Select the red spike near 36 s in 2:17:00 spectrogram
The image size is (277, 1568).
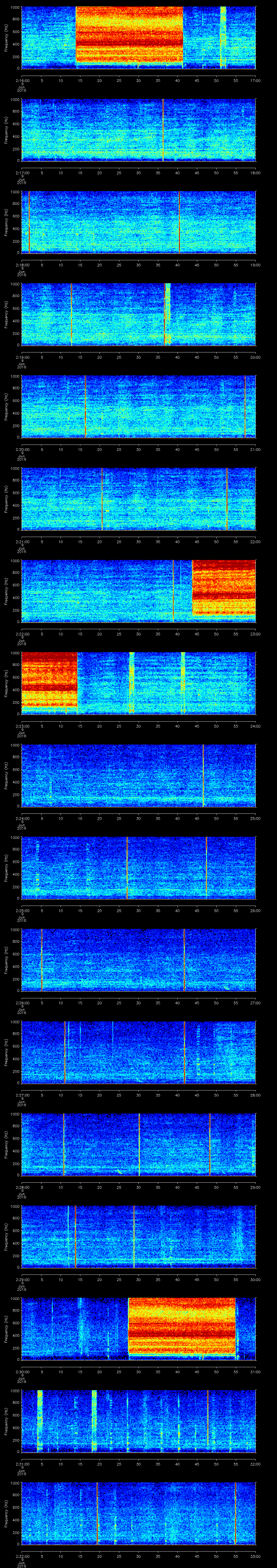coord(163,130)
